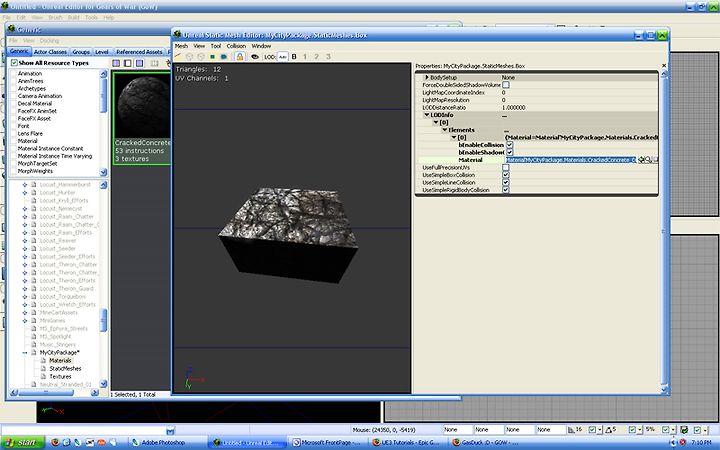Screen dimensions: 720x450
Task: Click the LODDistanceRatio value 1.000000
Action: [514, 107]
